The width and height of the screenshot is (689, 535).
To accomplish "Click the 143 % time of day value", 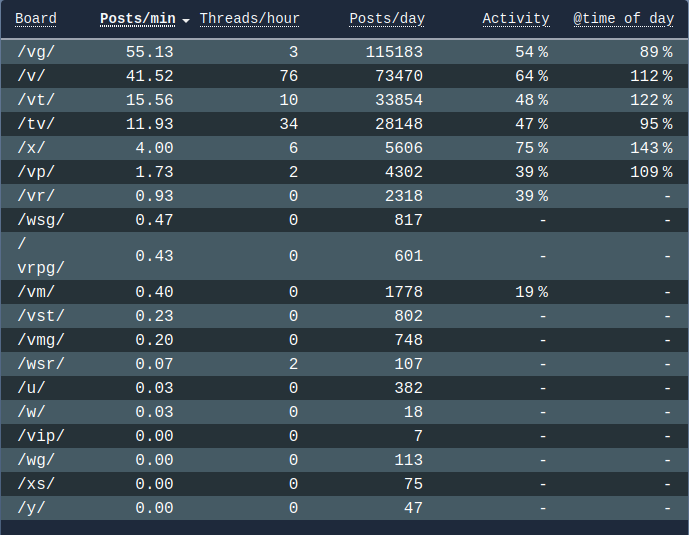I will pyautogui.click(x=652, y=148).
